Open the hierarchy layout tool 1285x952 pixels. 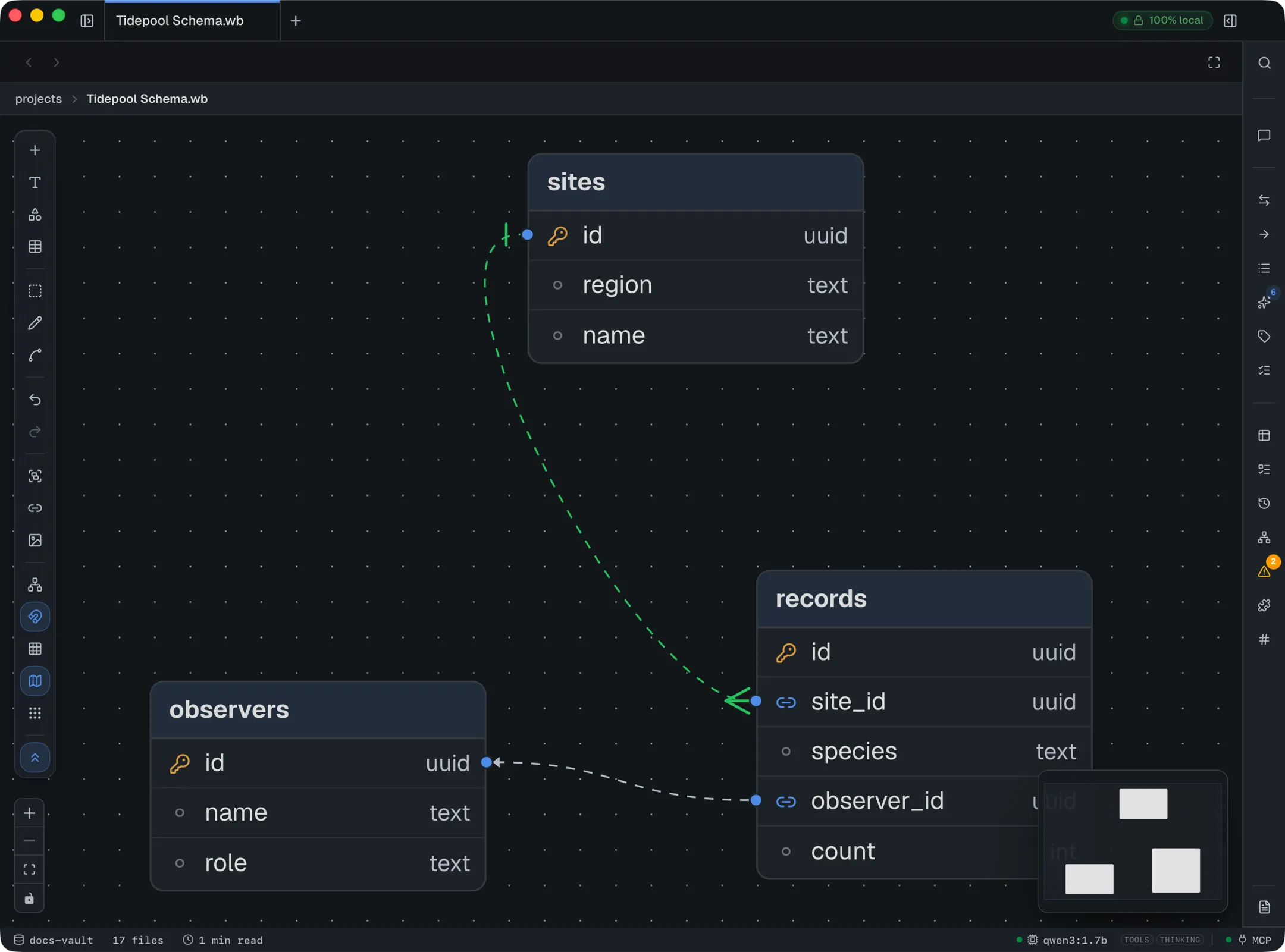click(x=35, y=585)
